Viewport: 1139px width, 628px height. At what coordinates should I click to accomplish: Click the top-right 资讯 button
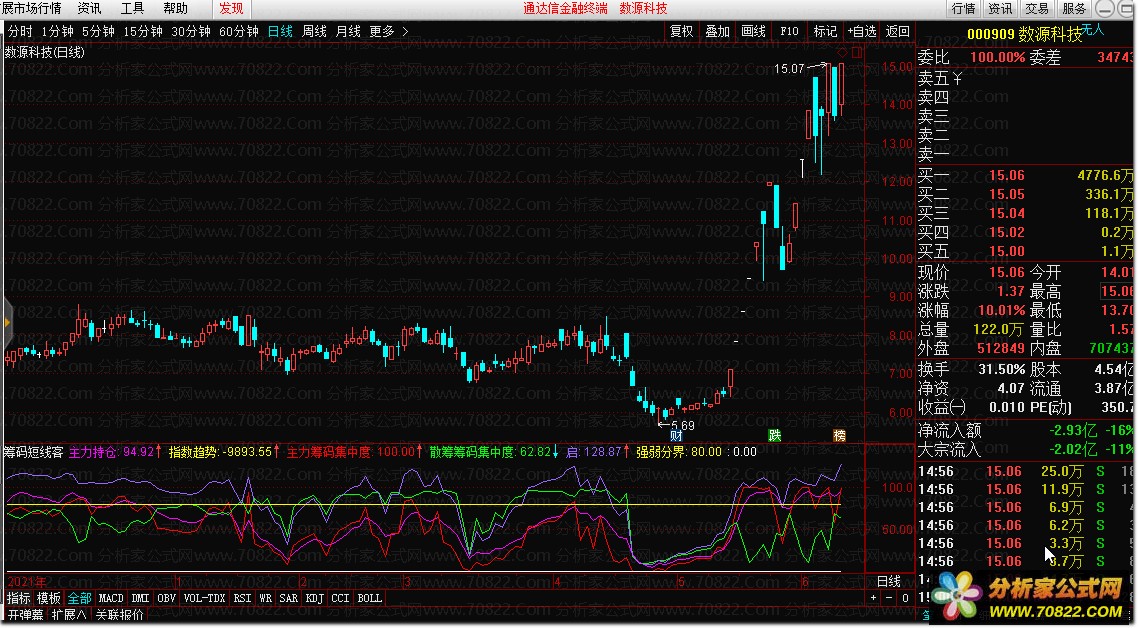[x=1000, y=9]
